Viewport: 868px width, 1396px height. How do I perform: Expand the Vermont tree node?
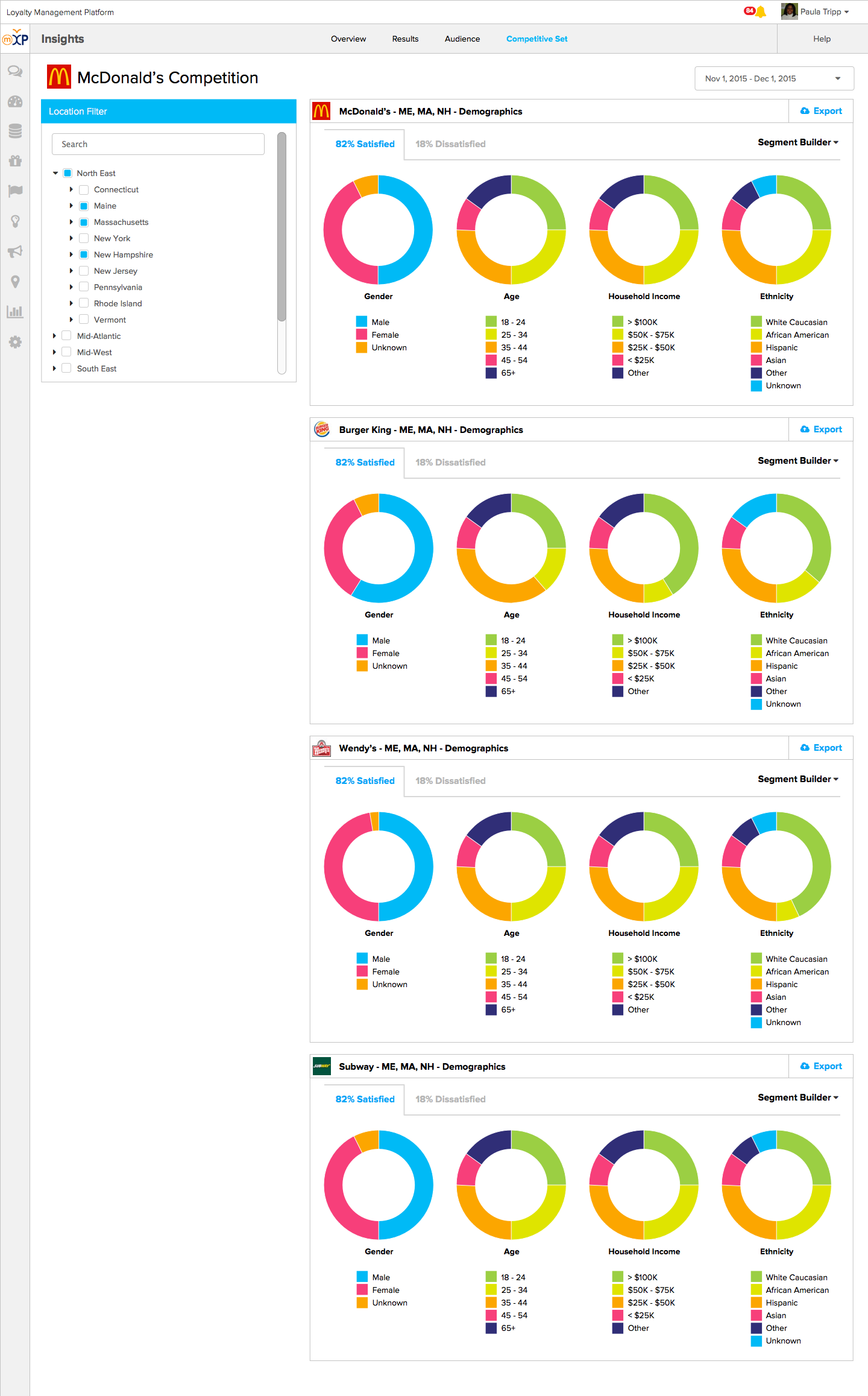[x=71, y=320]
